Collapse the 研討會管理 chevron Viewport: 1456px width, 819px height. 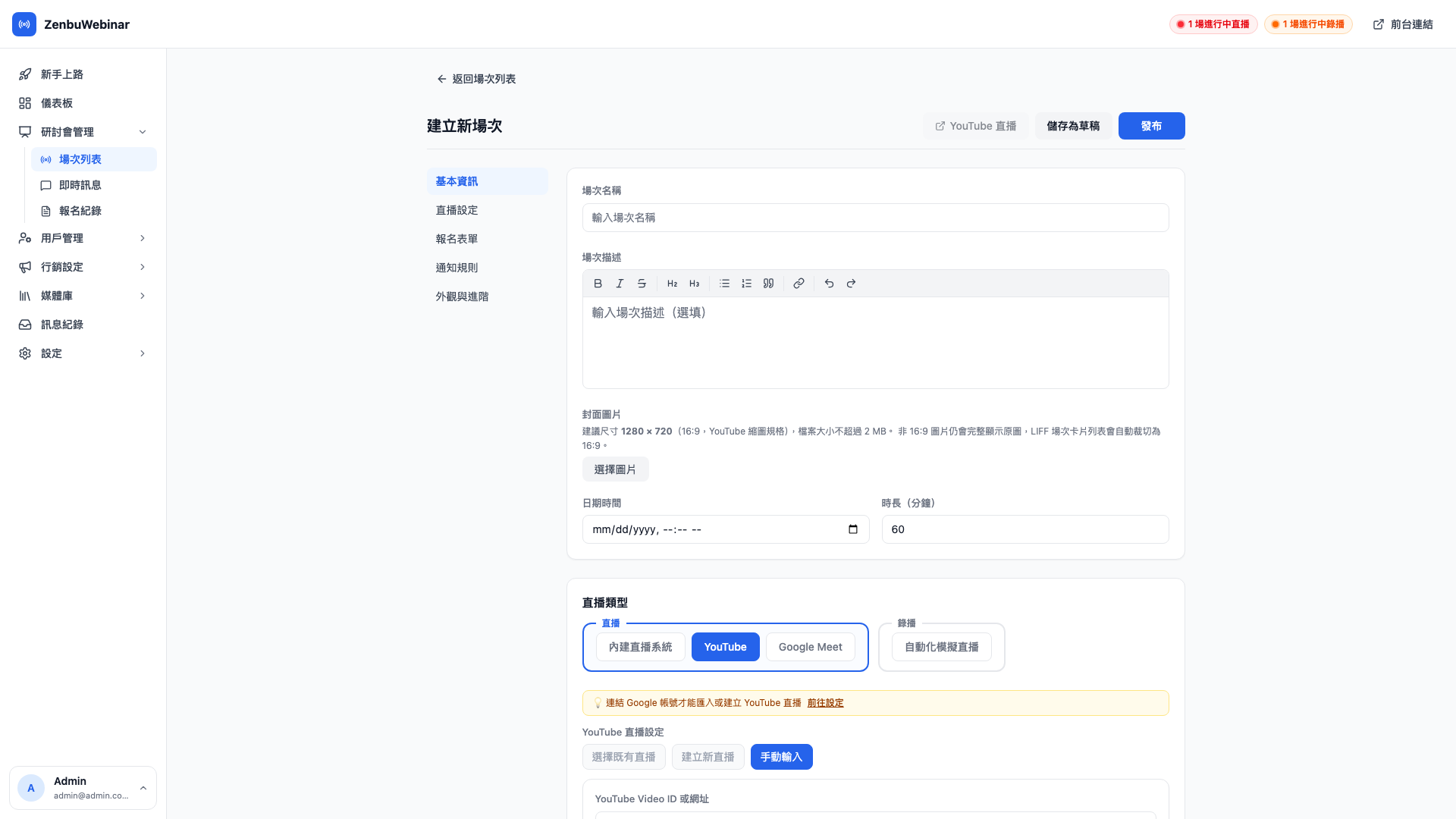[143, 132]
